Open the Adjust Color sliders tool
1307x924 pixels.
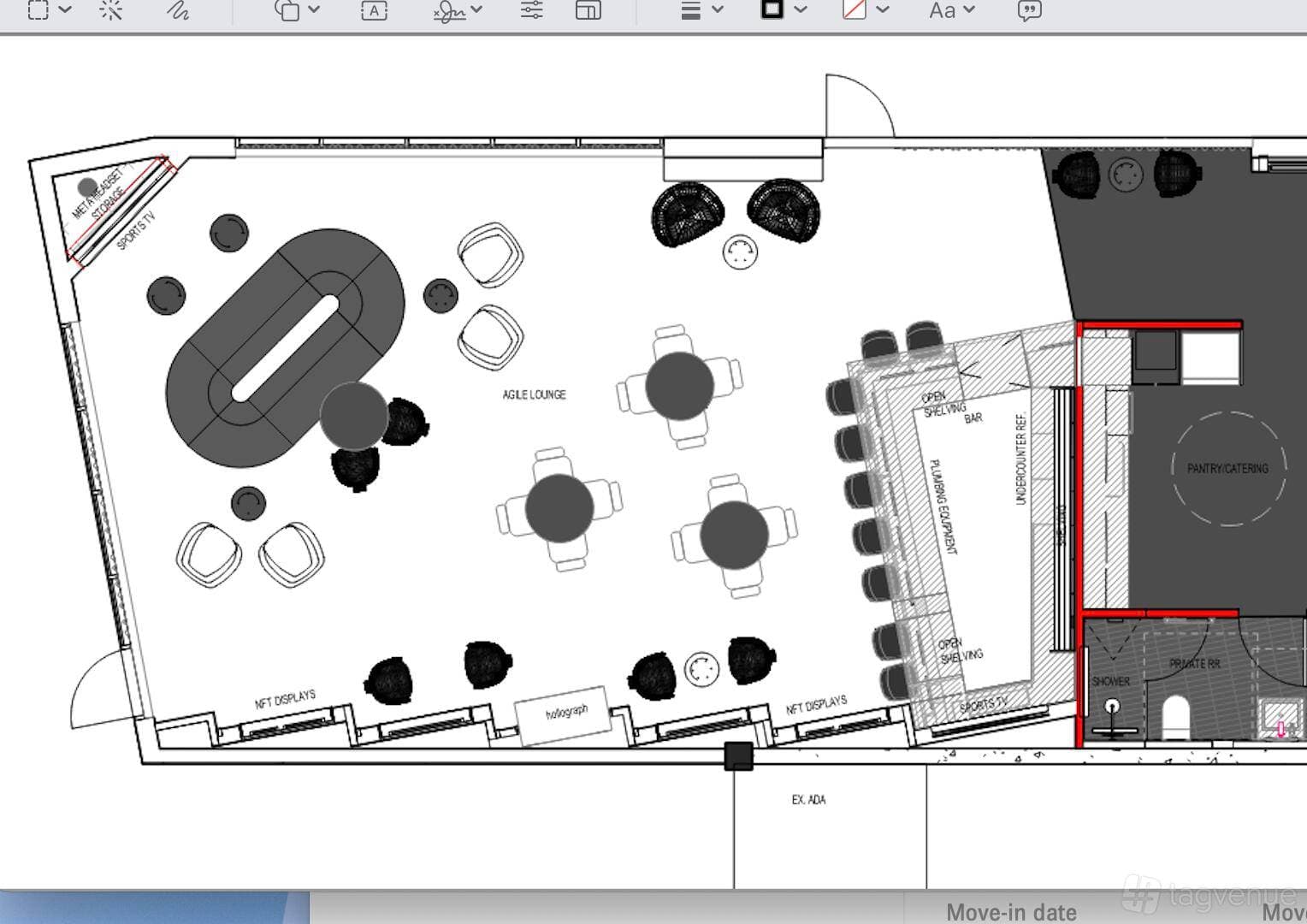point(532,10)
